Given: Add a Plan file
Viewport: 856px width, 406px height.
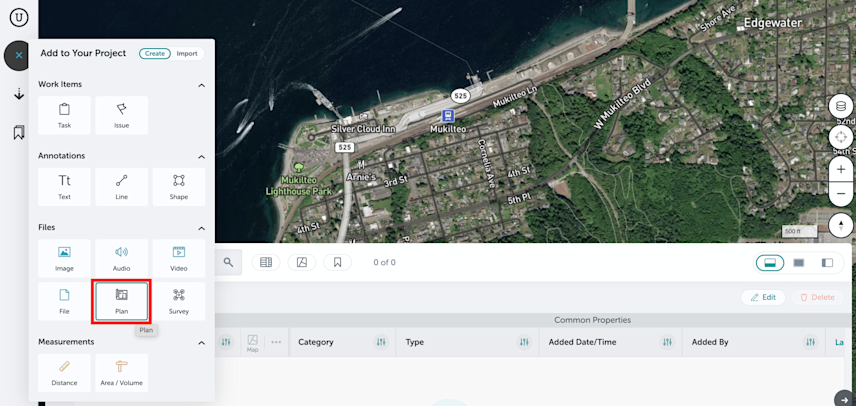Looking at the screenshot, I should tap(122, 301).
